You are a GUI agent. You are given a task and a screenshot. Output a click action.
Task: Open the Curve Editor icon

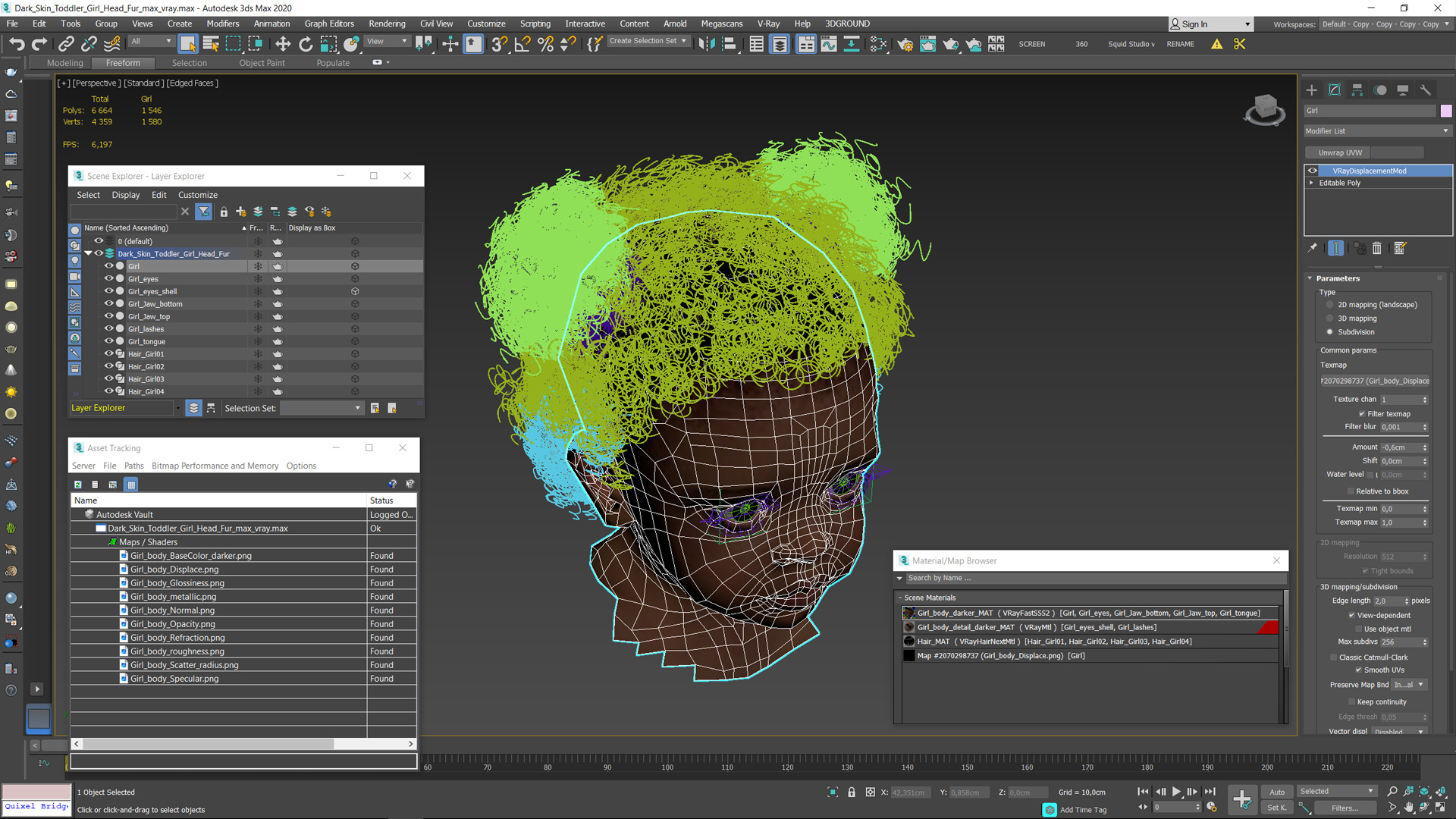(829, 44)
